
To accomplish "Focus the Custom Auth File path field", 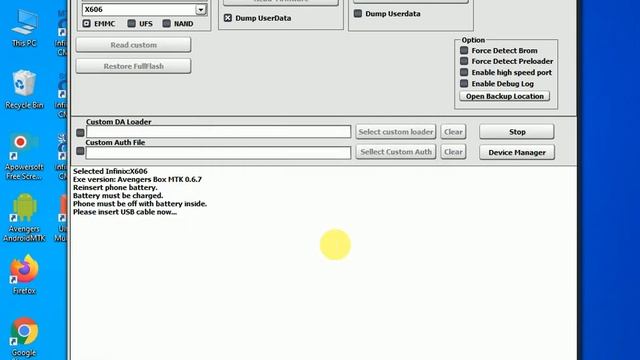I will 218,153.
